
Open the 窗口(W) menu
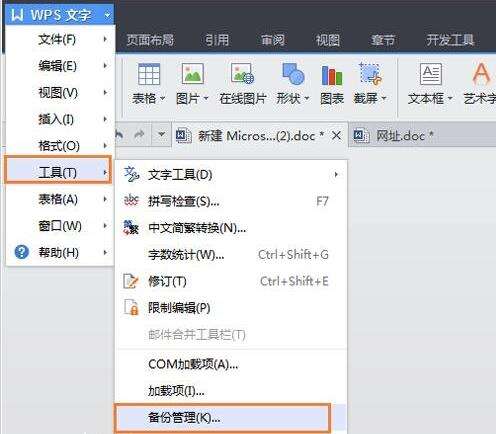coord(60,226)
